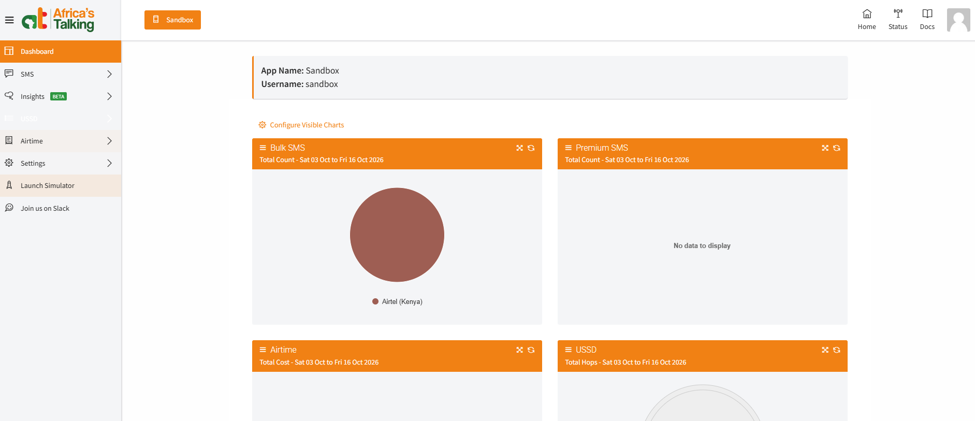Click the Airtime panel title

pos(284,350)
